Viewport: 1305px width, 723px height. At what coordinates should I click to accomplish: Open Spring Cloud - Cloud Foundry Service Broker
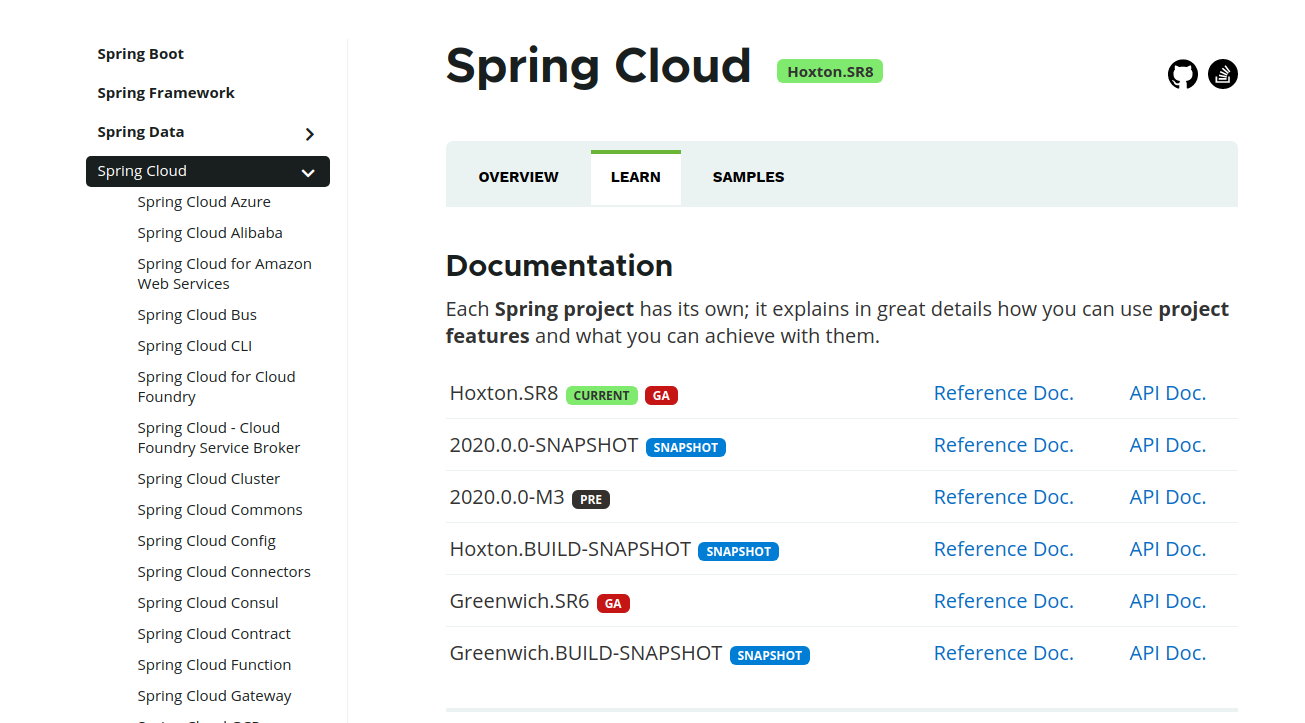[x=219, y=438]
